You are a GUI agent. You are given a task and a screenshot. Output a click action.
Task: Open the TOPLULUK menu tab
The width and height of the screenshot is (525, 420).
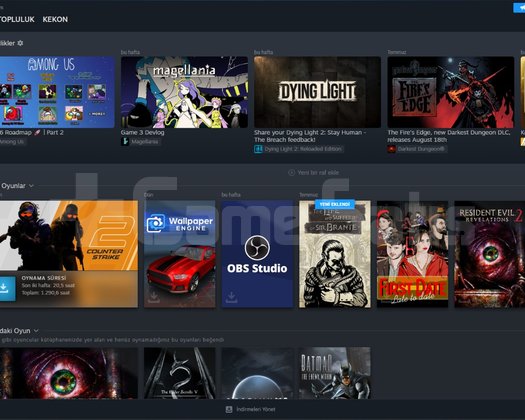[x=17, y=19]
